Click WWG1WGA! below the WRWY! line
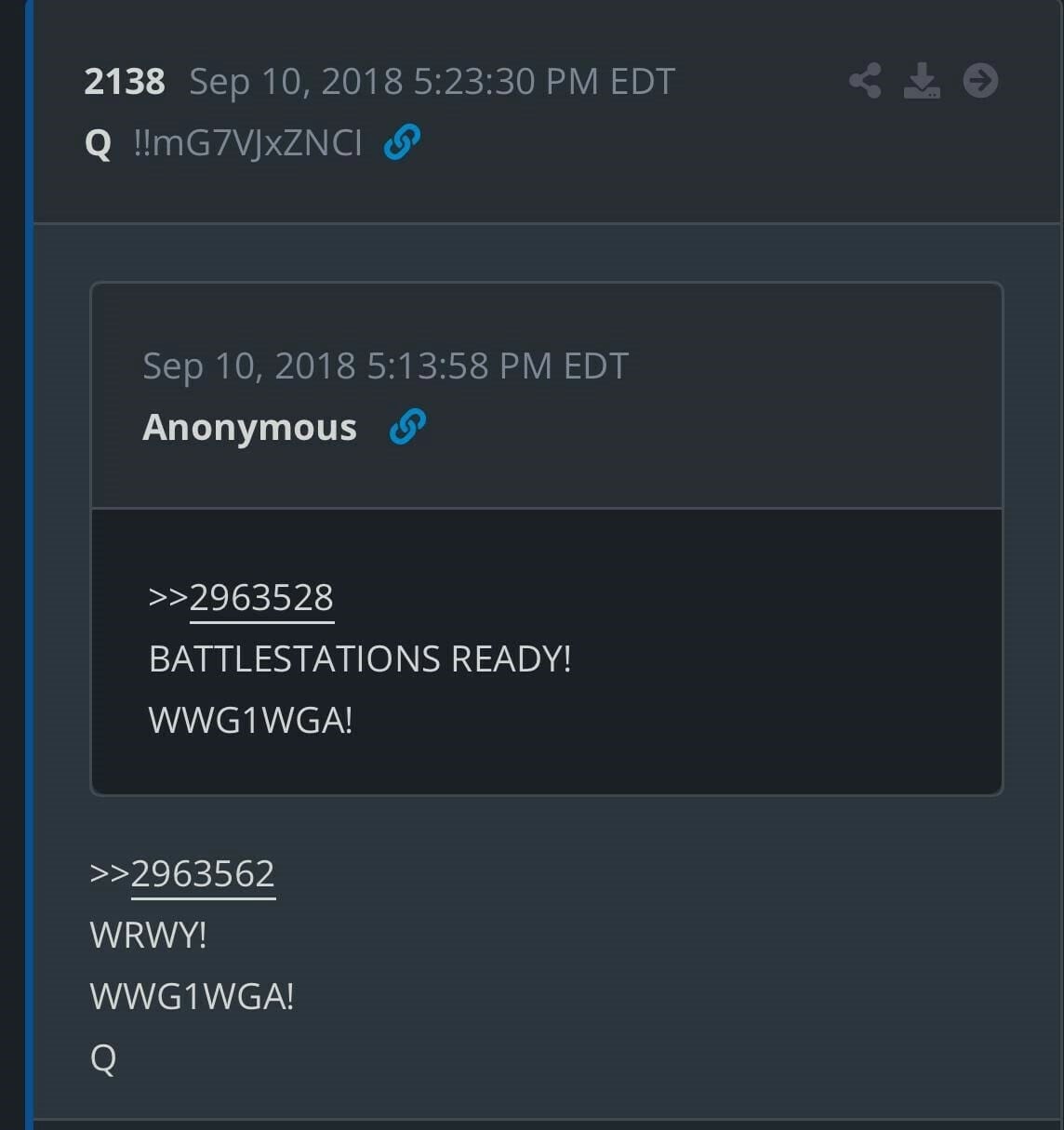1064x1130 pixels. pos(192,997)
